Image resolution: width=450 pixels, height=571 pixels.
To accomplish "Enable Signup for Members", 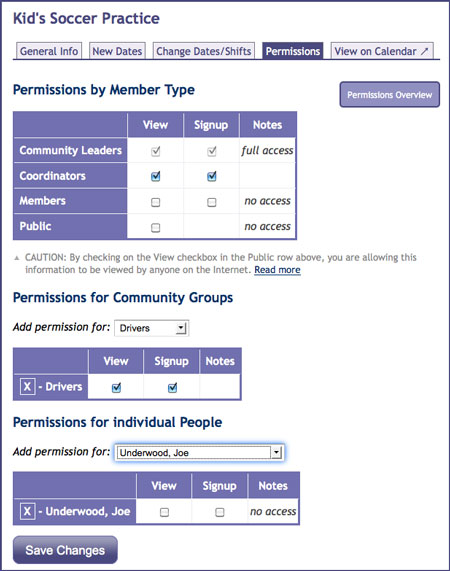I will 212,202.
